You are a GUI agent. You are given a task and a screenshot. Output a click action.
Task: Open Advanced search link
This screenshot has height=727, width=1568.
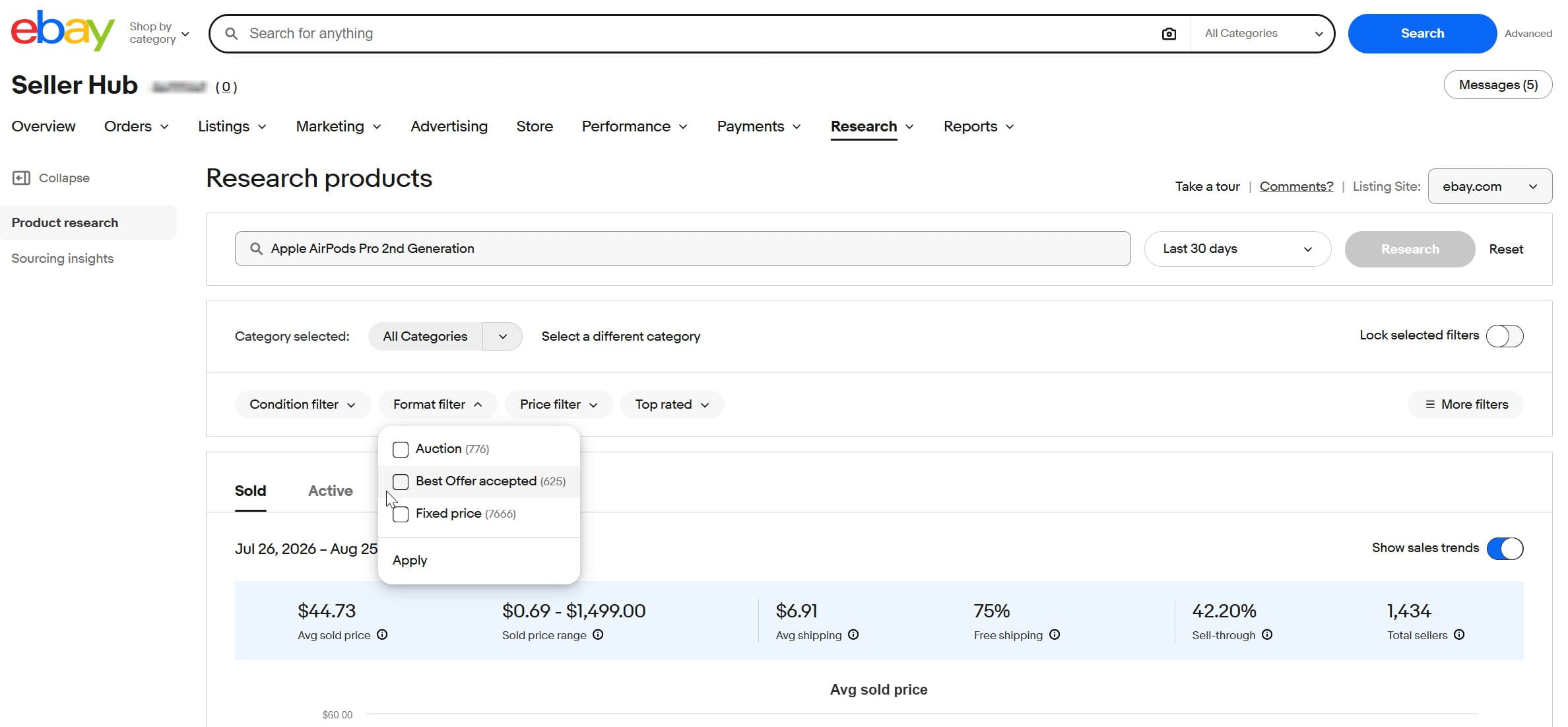[x=1528, y=33]
